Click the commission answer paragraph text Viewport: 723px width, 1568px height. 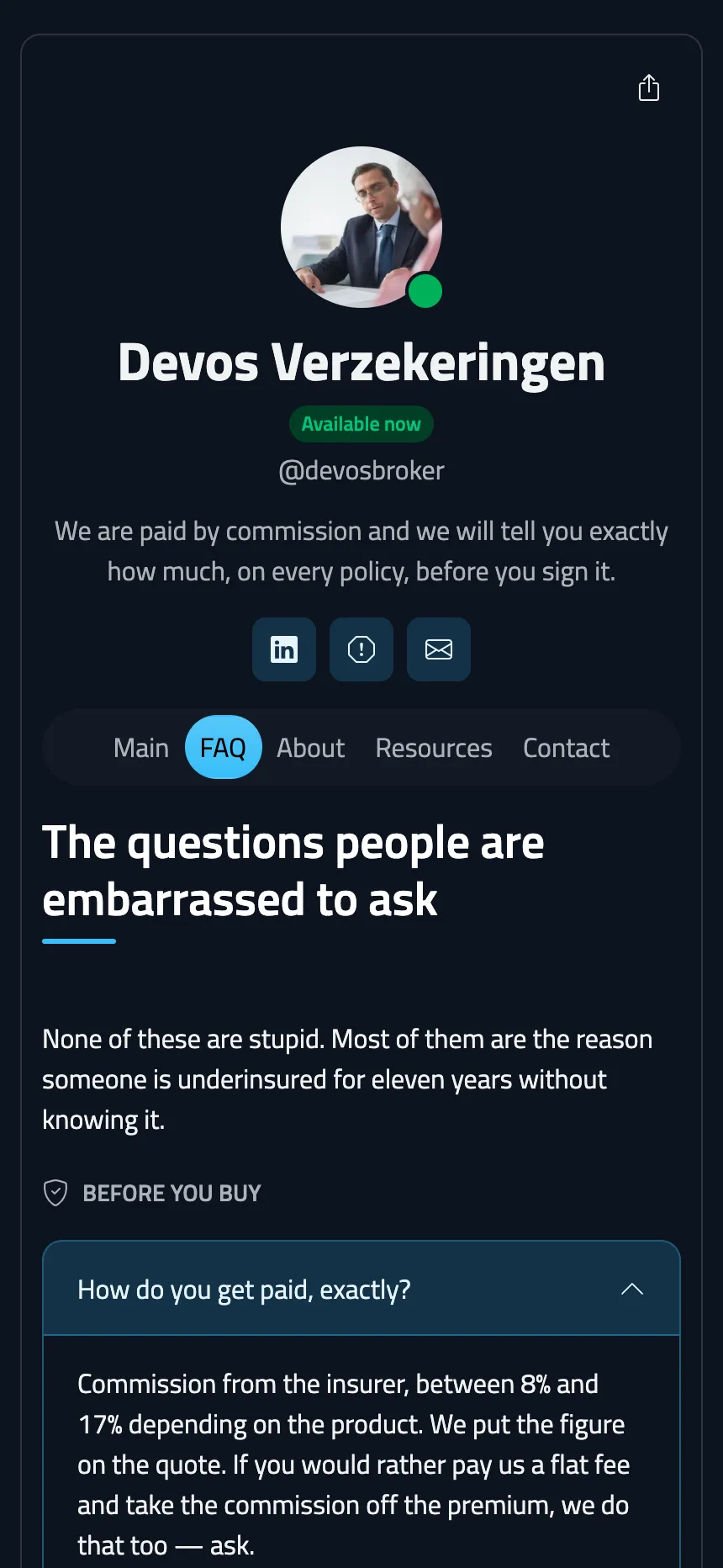(x=354, y=1465)
